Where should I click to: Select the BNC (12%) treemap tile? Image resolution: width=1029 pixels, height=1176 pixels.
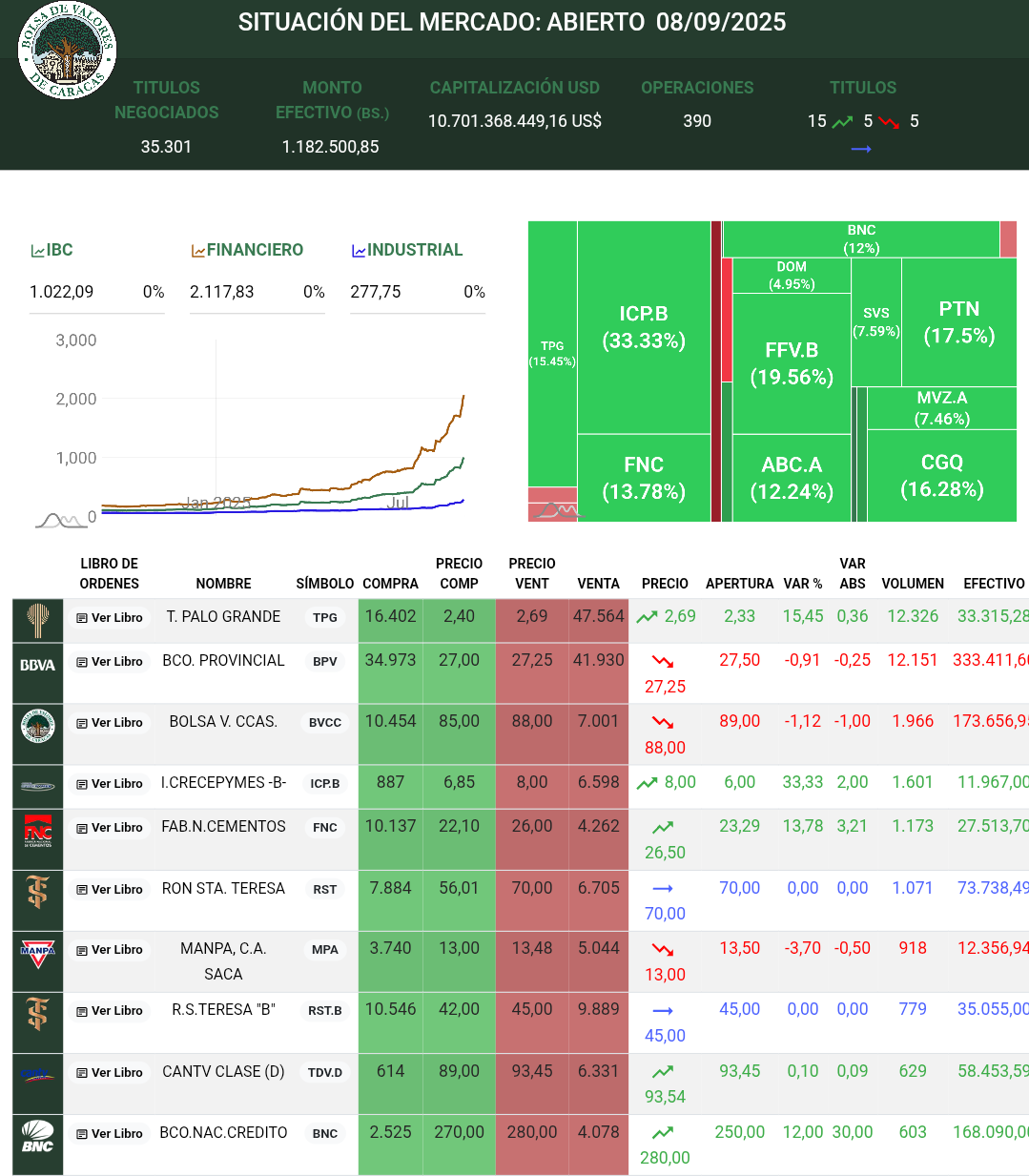(x=861, y=239)
